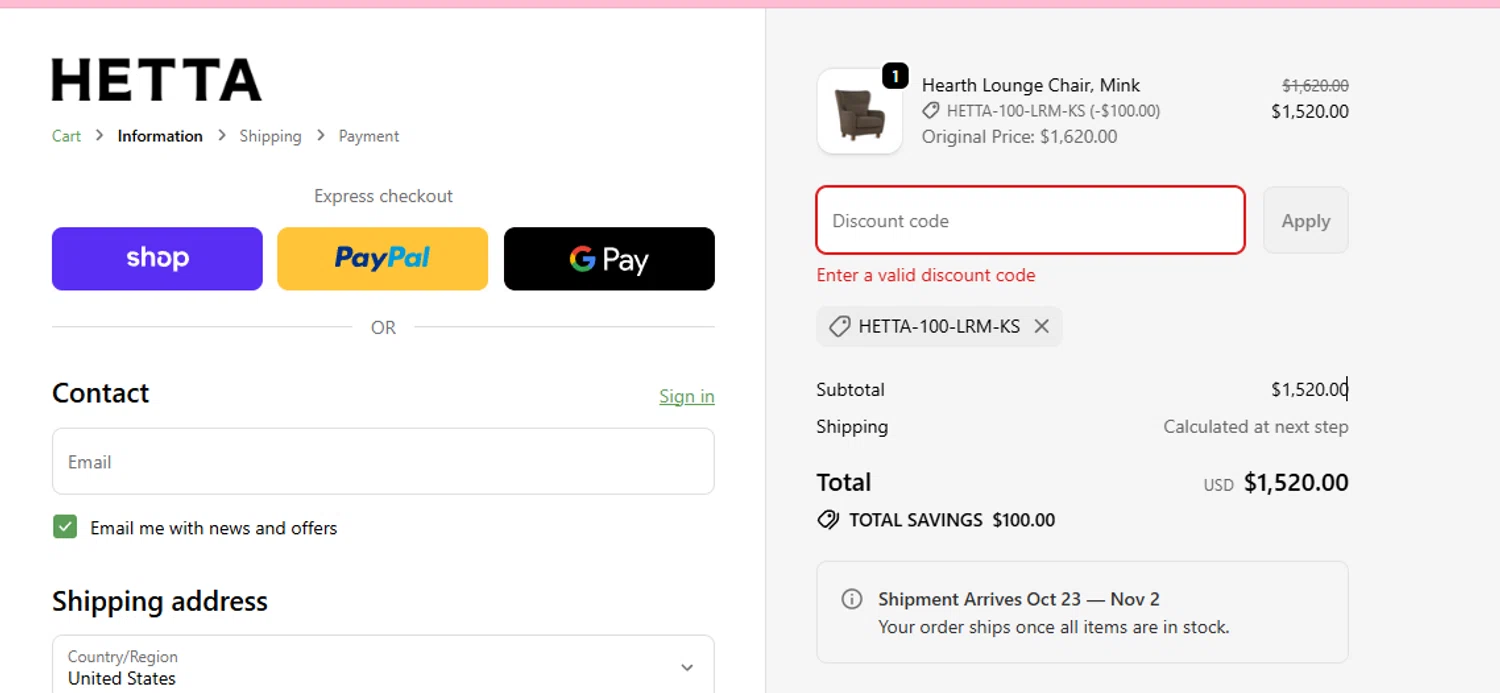Click 'Shipment Arrives Oct 23 — Nov 2'
The height and width of the screenshot is (693, 1500).
[1019, 599]
